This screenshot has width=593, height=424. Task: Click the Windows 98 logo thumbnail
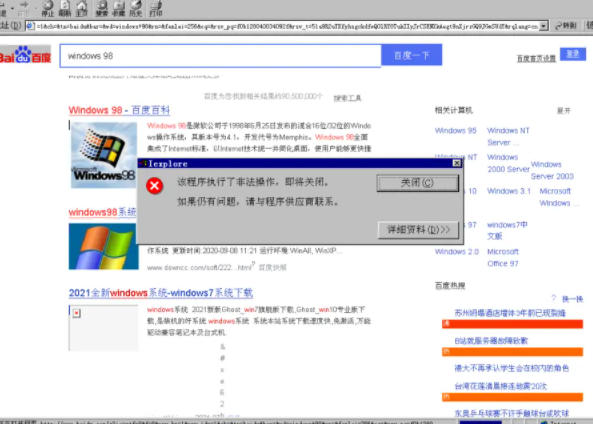point(103,155)
